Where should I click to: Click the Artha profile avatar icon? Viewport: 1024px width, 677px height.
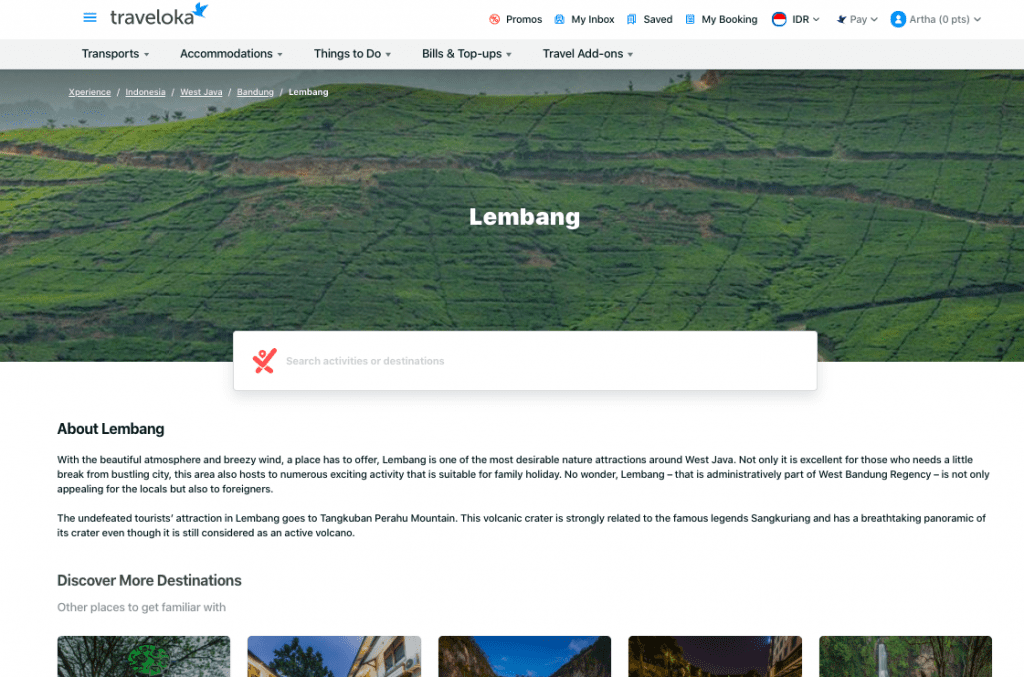tap(898, 20)
